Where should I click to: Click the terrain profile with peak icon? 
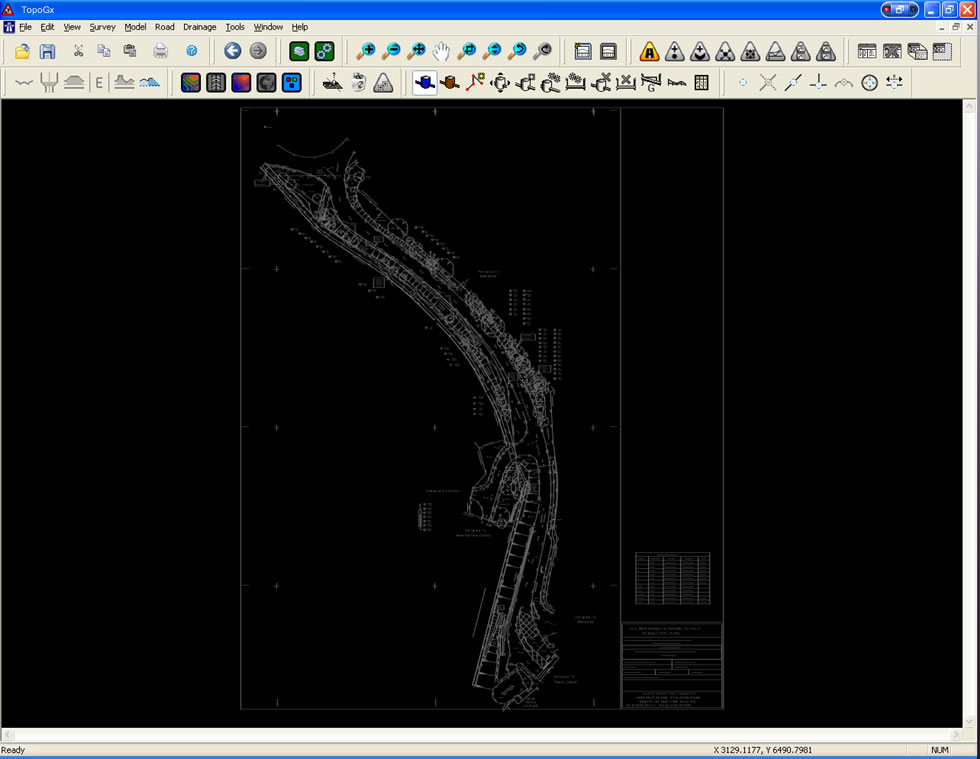124,83
